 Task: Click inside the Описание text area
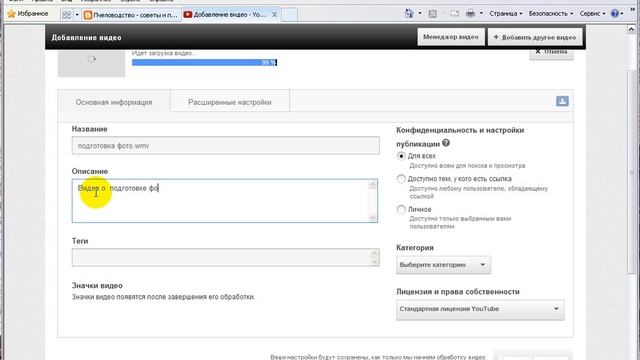pos(224,201)
